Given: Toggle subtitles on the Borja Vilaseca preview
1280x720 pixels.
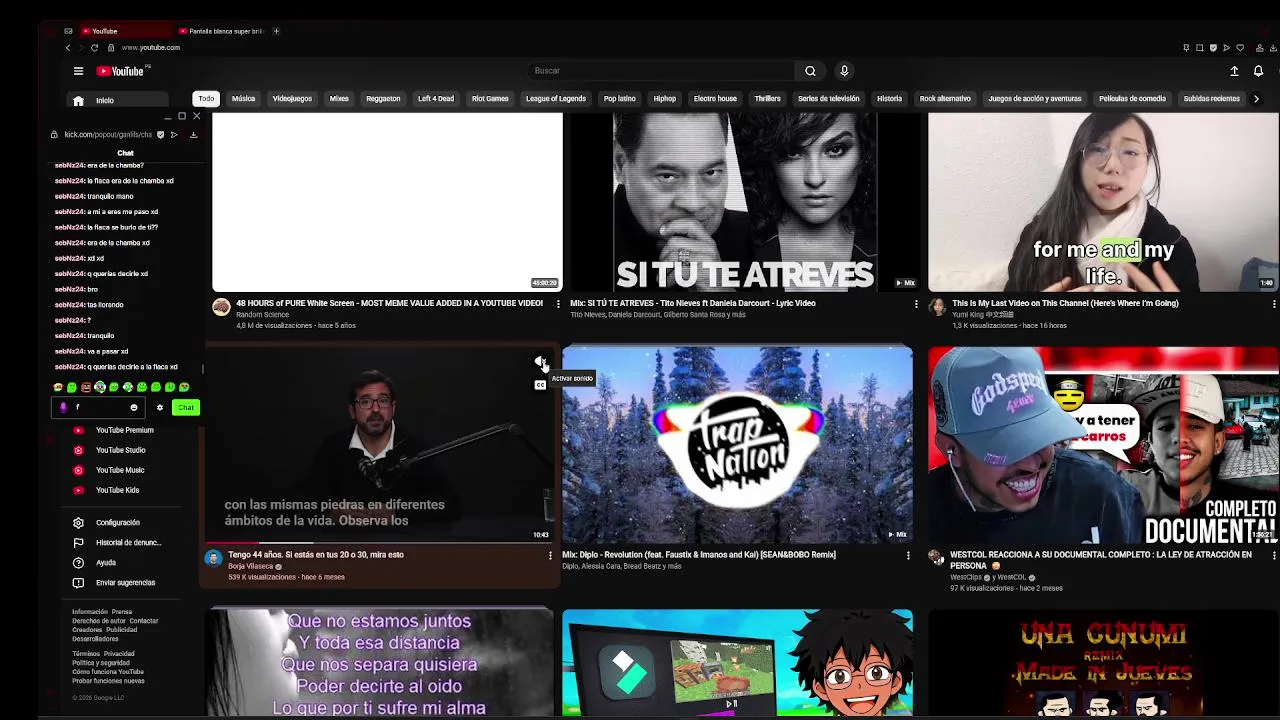Looking at the screenshot, I should (540, 385).
